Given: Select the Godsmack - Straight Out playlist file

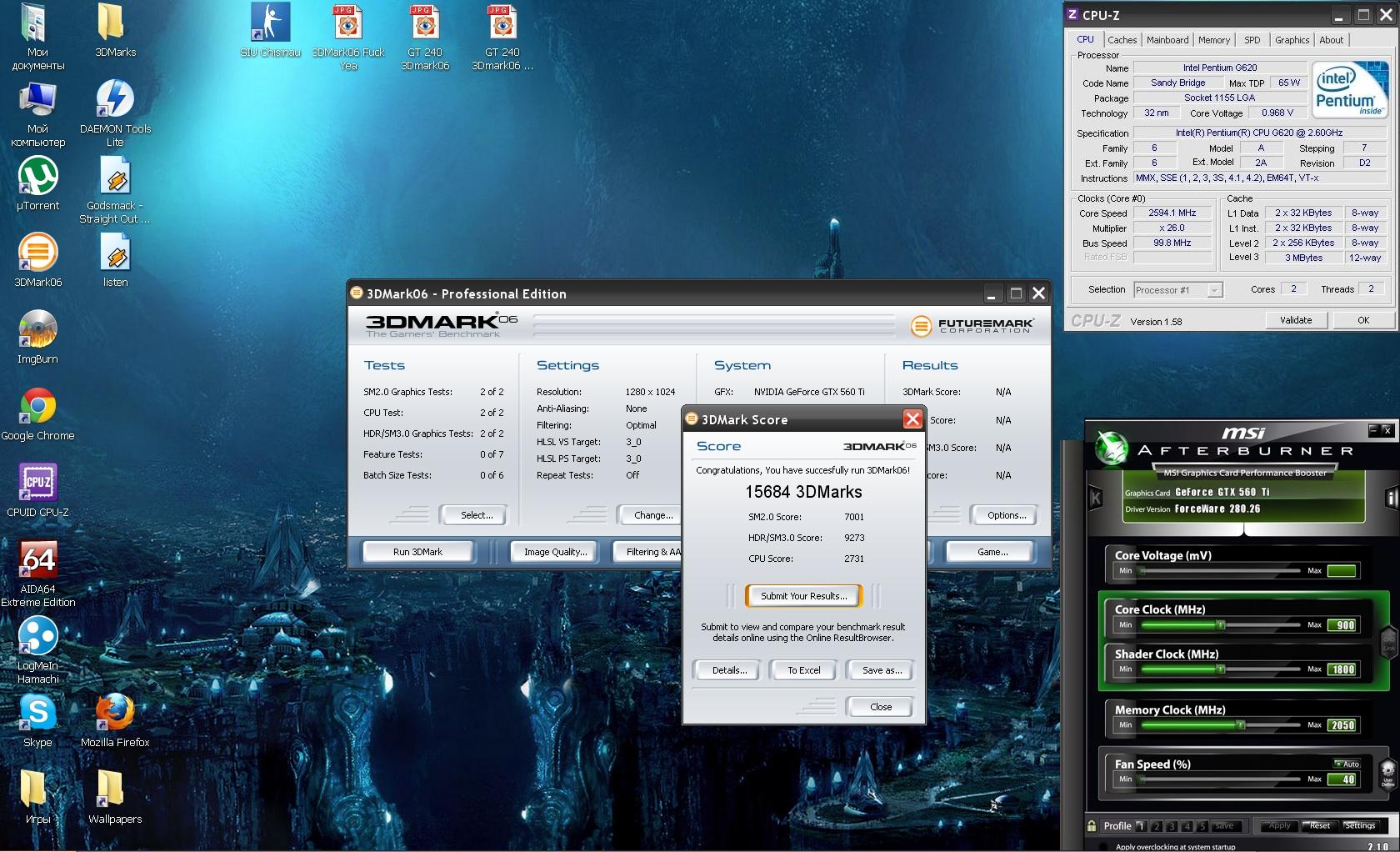Looking at the screenshot, I should [115, 190].
